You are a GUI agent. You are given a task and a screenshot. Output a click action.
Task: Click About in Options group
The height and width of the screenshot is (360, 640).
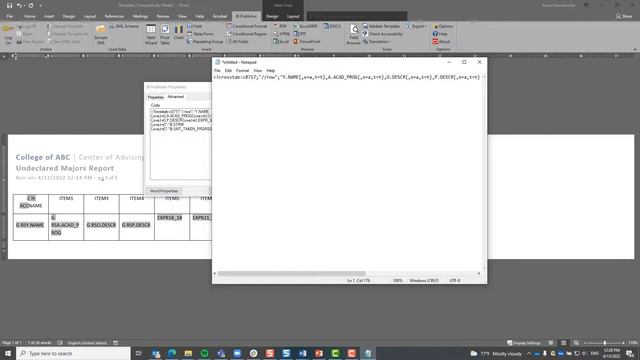(x=441, y=42)
